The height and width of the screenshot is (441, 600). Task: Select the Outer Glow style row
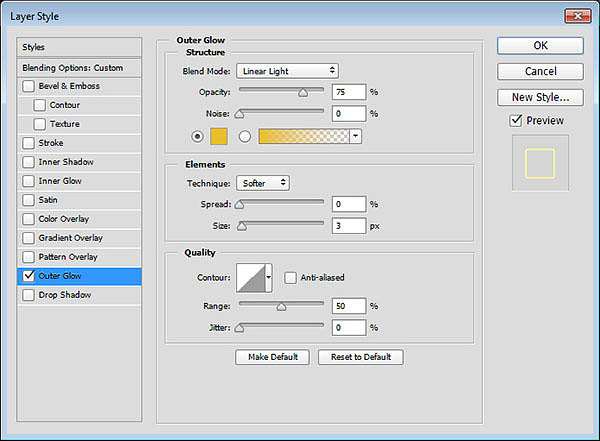(79, 276)
